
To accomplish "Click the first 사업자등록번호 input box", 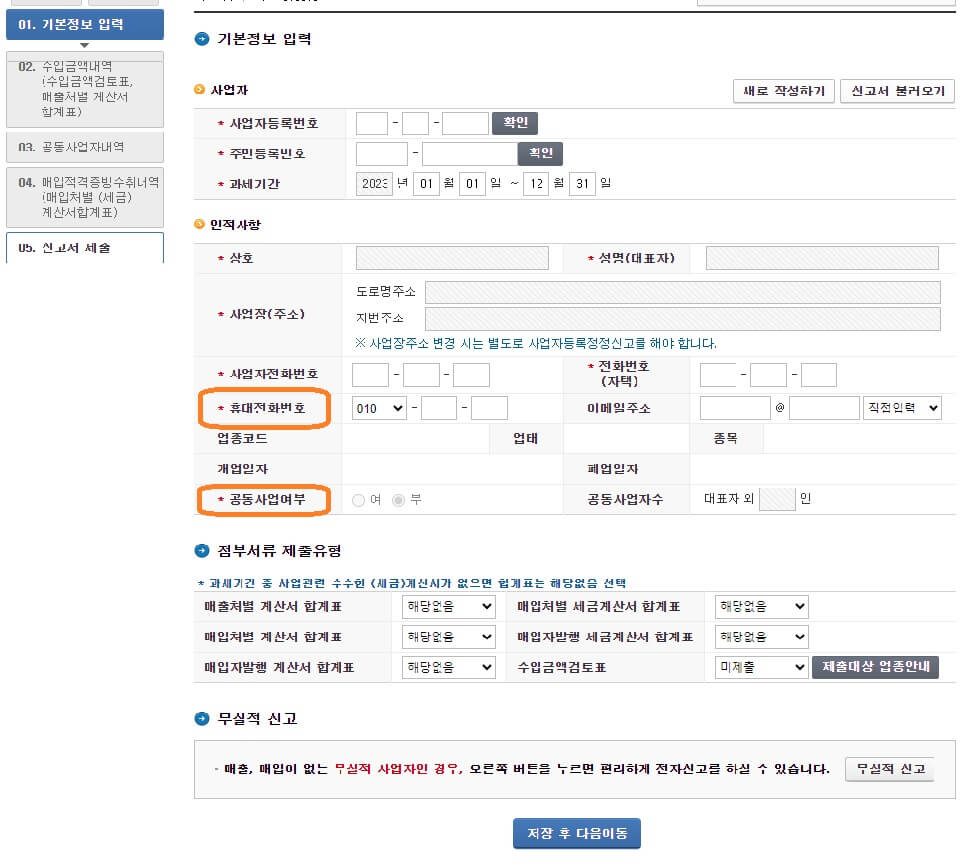I will [371, 122].
